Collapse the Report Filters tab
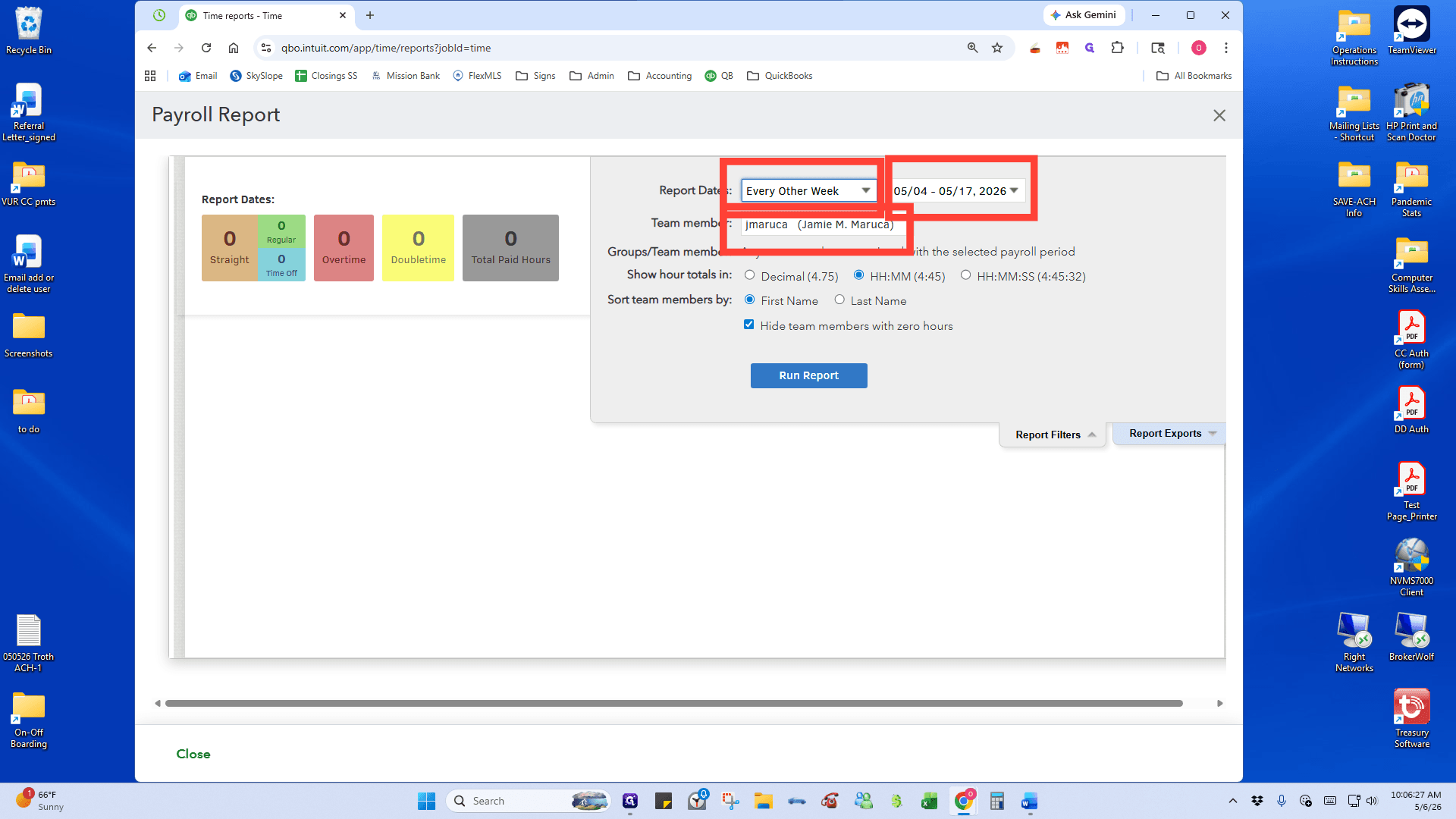This screenshot has height=819, width=1456. point(1054,435)
